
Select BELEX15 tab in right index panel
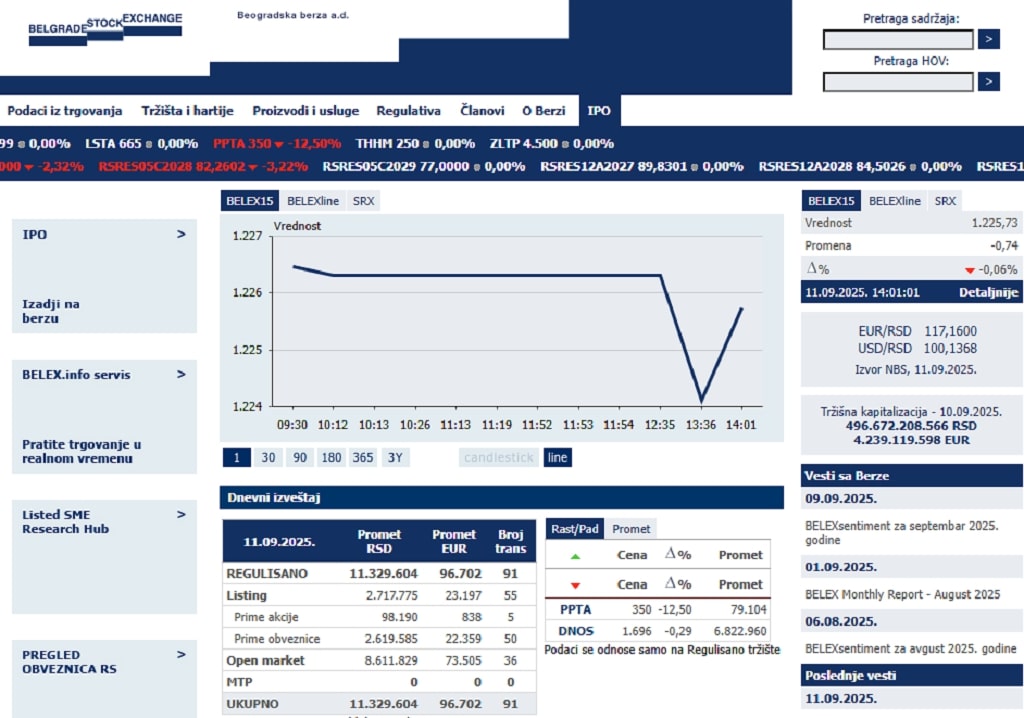coord(831,201)
